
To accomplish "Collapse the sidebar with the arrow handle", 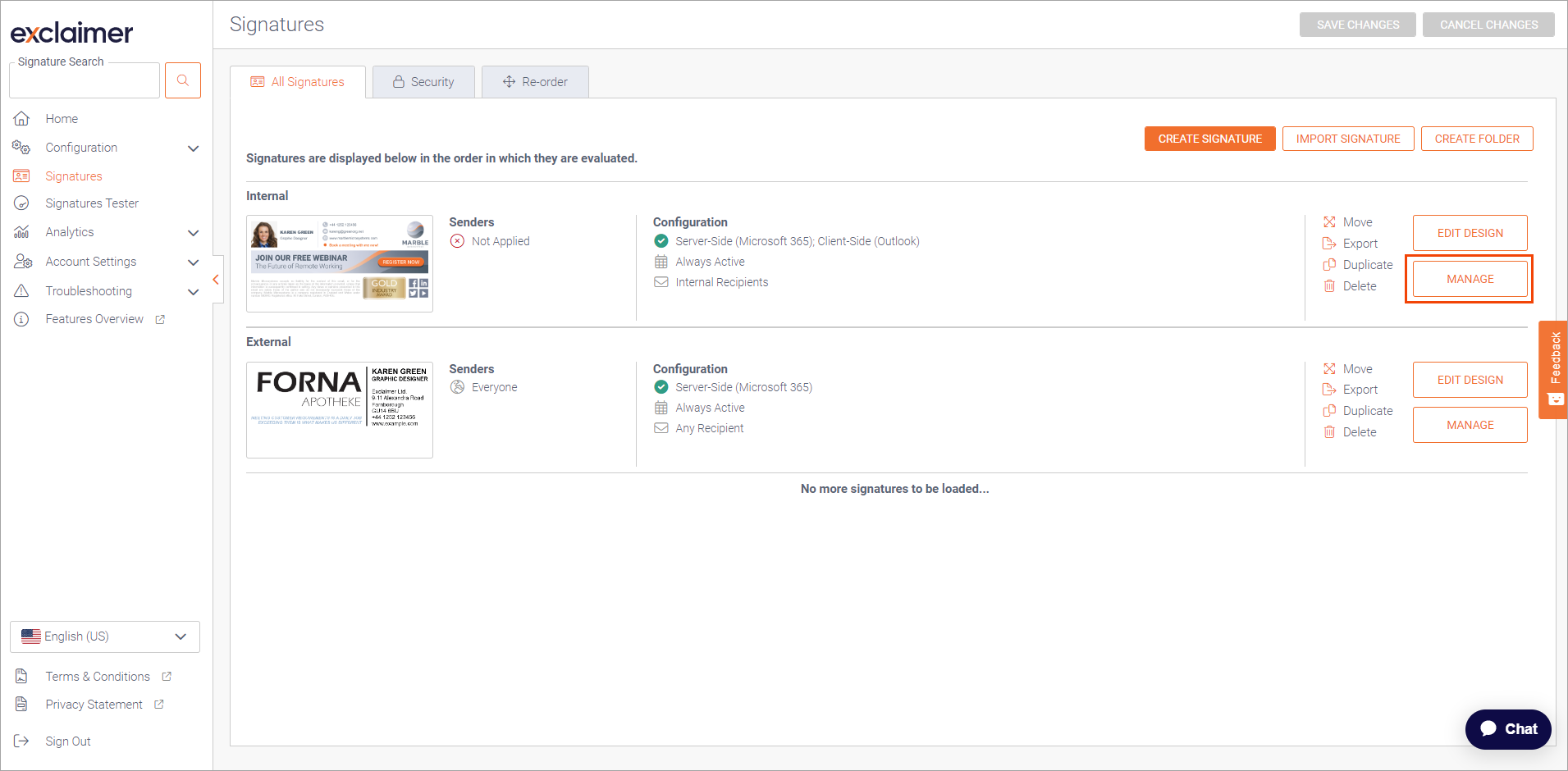I will (216, 280).
